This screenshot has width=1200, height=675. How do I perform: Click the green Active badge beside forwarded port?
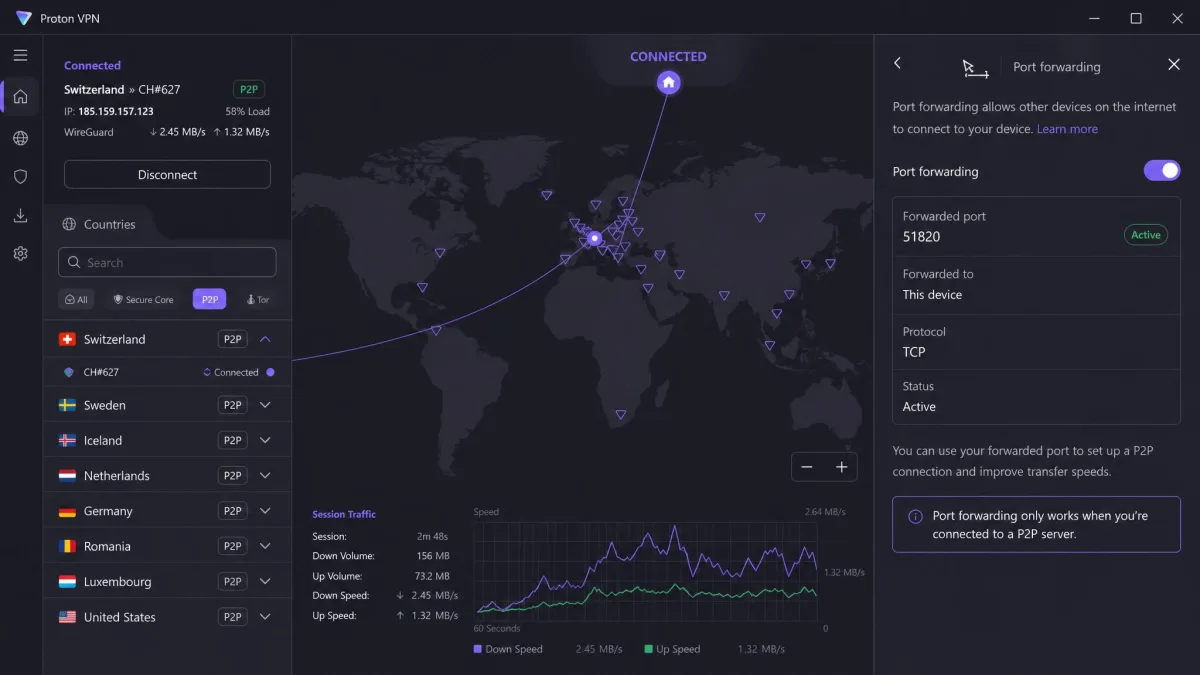point(1146,235)
